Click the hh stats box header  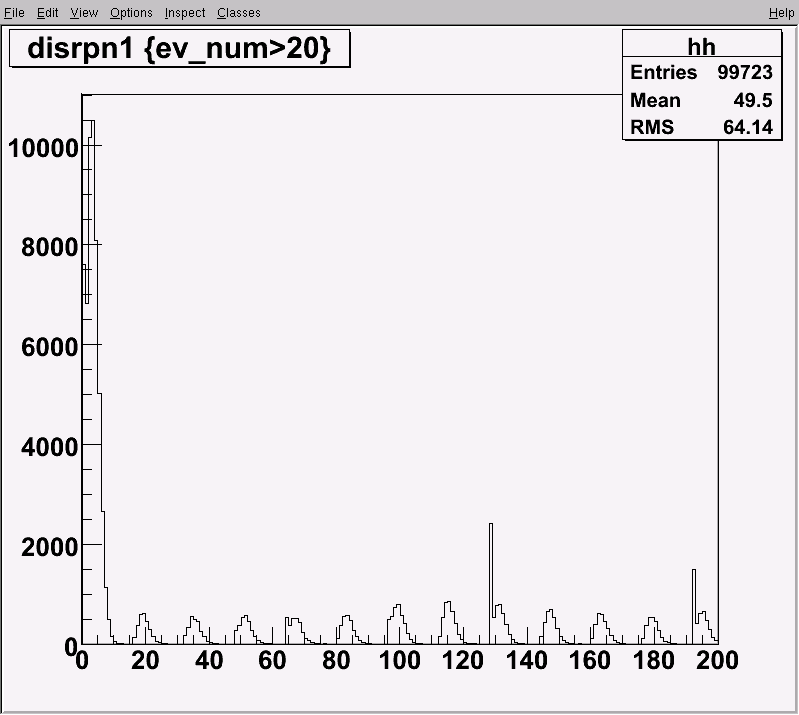702,45
